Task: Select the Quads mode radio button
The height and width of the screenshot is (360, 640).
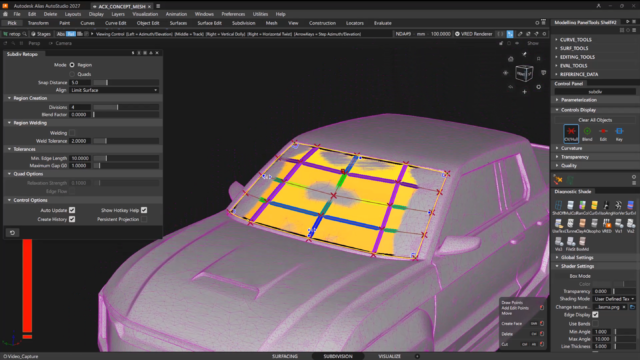Action: pyautogui.click(x=72, y=74)
